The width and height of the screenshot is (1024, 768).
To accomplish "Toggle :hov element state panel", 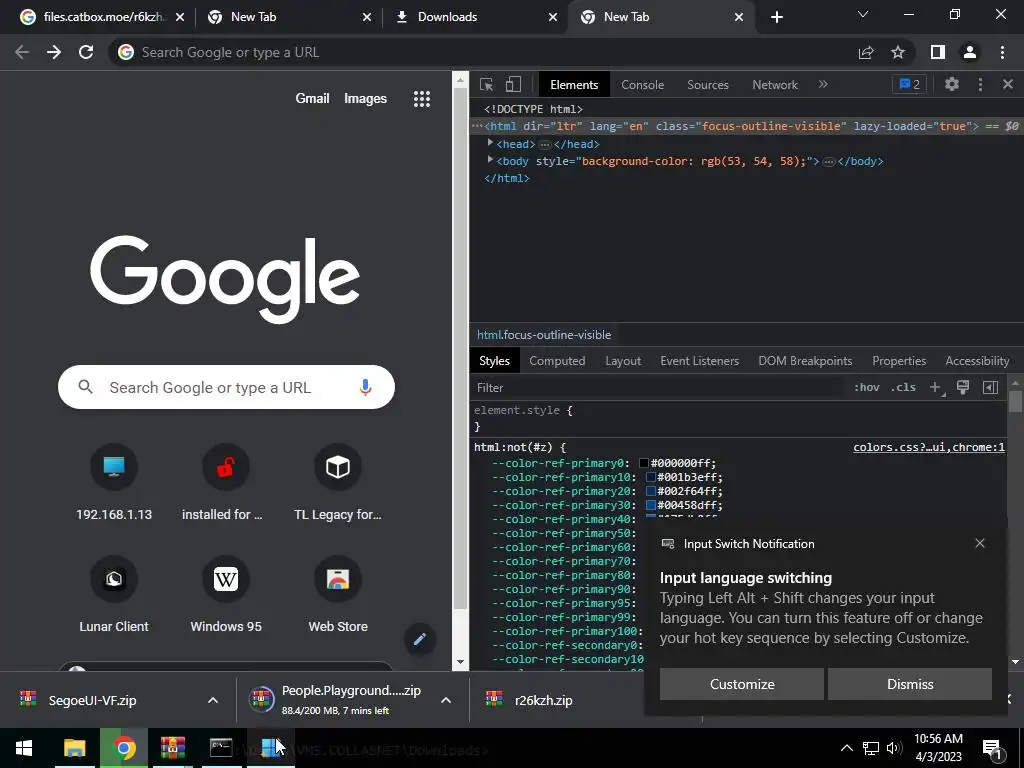I will (866, 387).
